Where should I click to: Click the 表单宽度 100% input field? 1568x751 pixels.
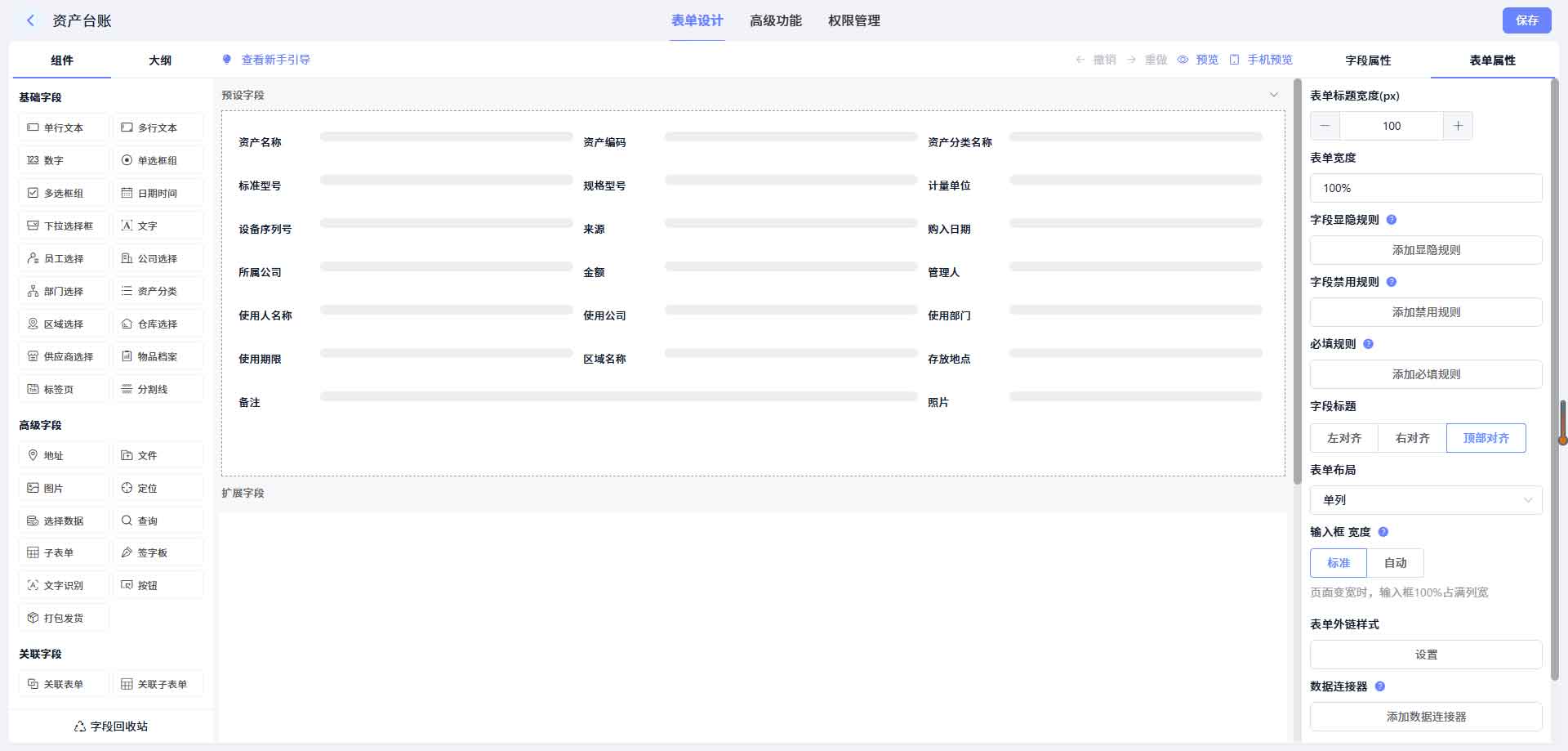point(1426,188)
